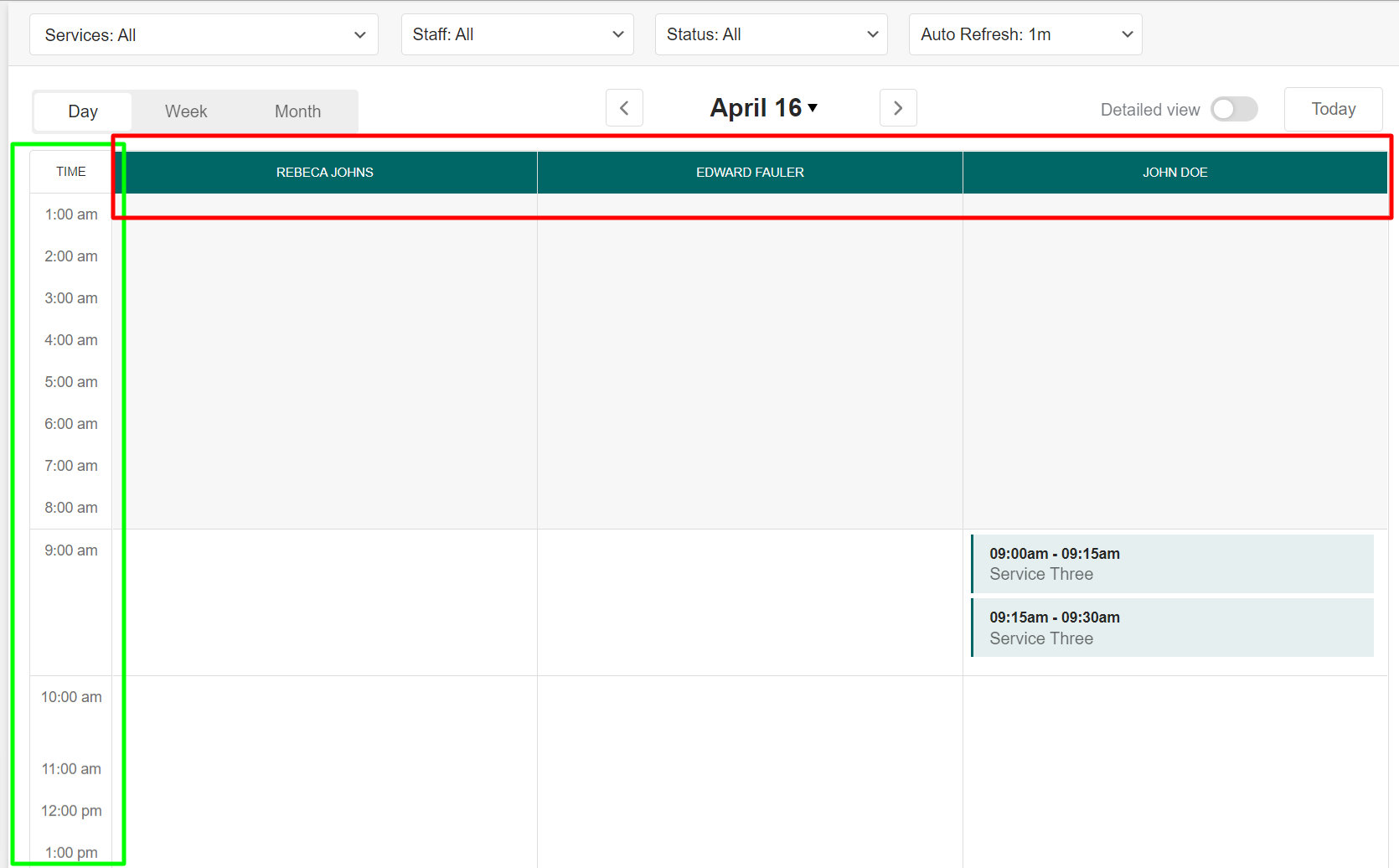Click the previous day arrow
1399x868 pixels.
pos(624,108)
